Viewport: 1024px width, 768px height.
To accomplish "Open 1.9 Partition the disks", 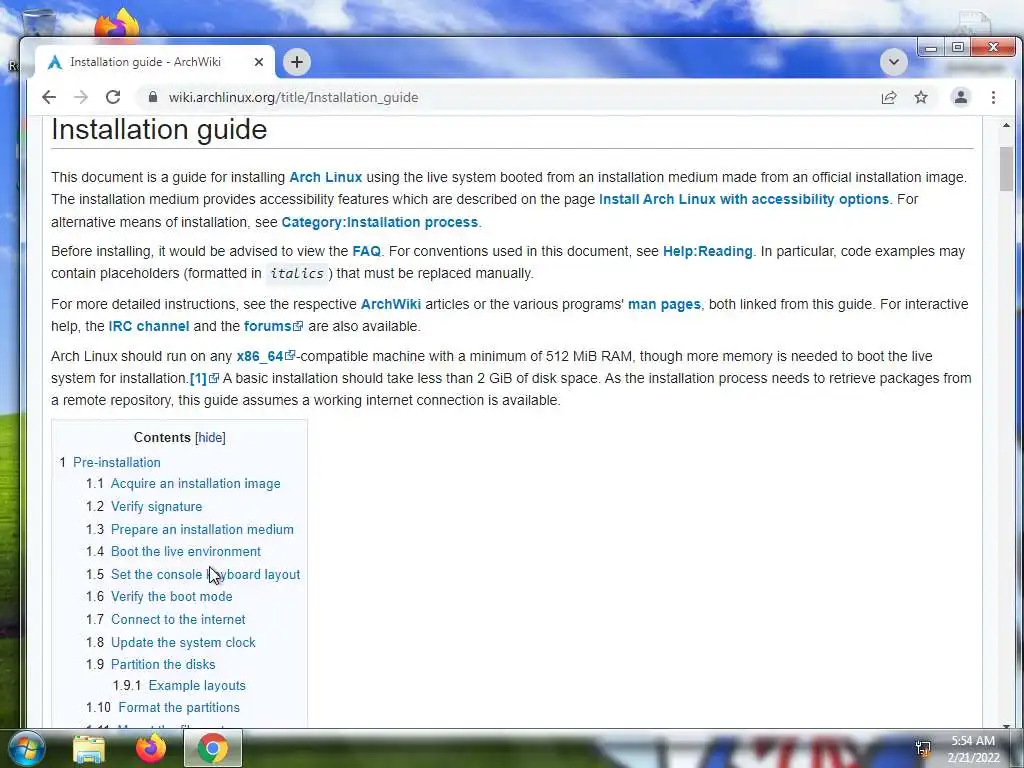I will pyautogui.click(x=163, y=665).
